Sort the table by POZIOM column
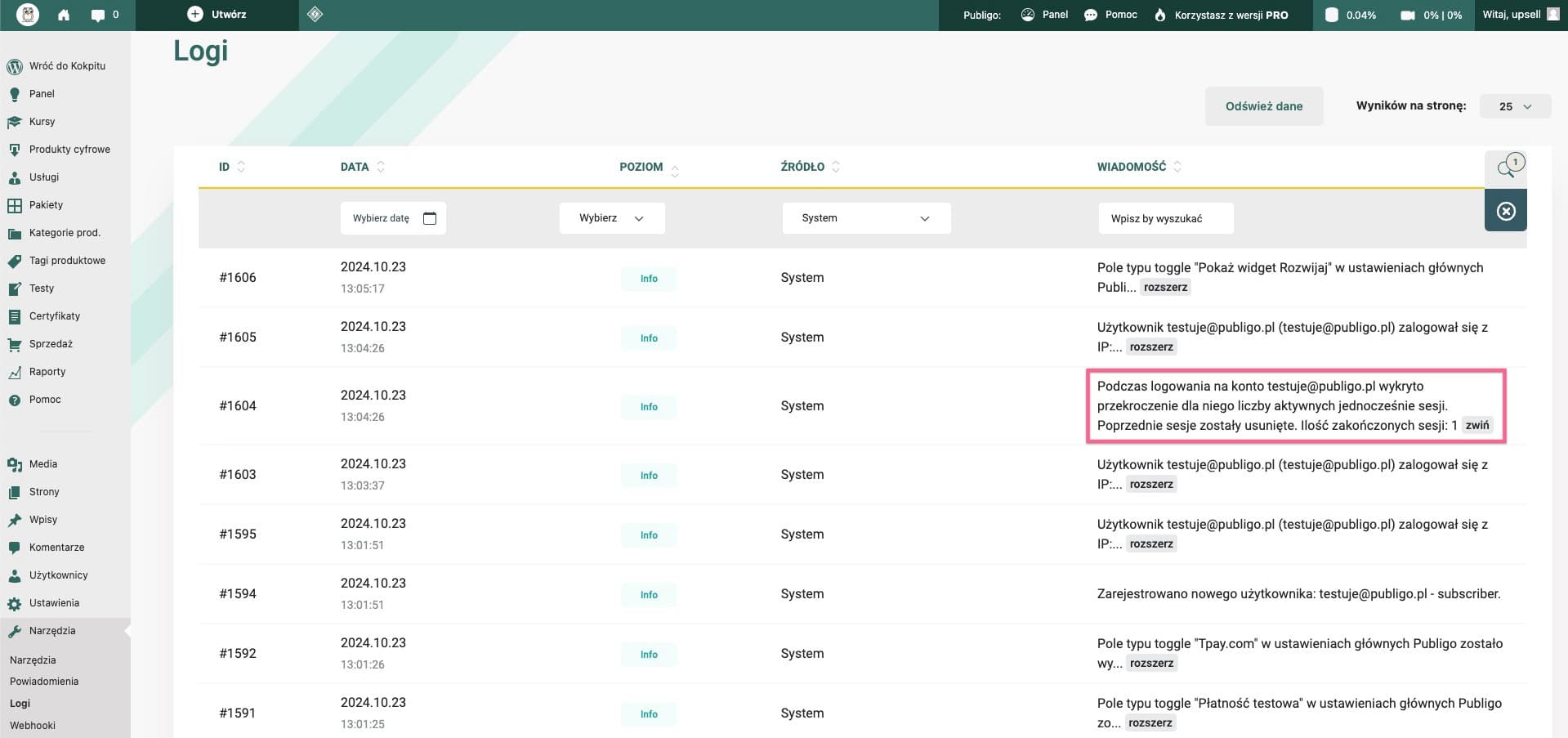1568x738 pixels. pyautogui.click(x=650, y=168)
